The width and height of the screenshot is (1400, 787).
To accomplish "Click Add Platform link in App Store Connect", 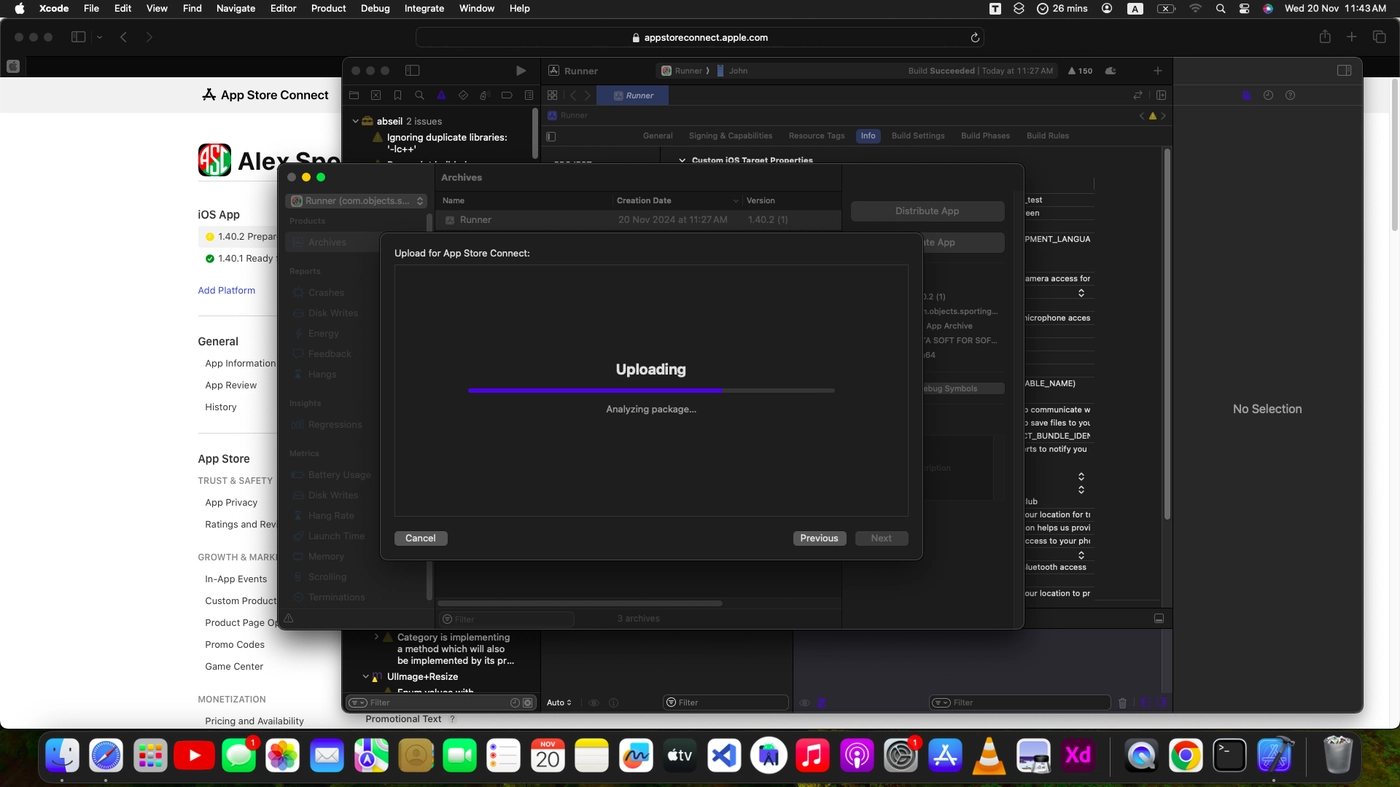I will click(x=226, y=290).
